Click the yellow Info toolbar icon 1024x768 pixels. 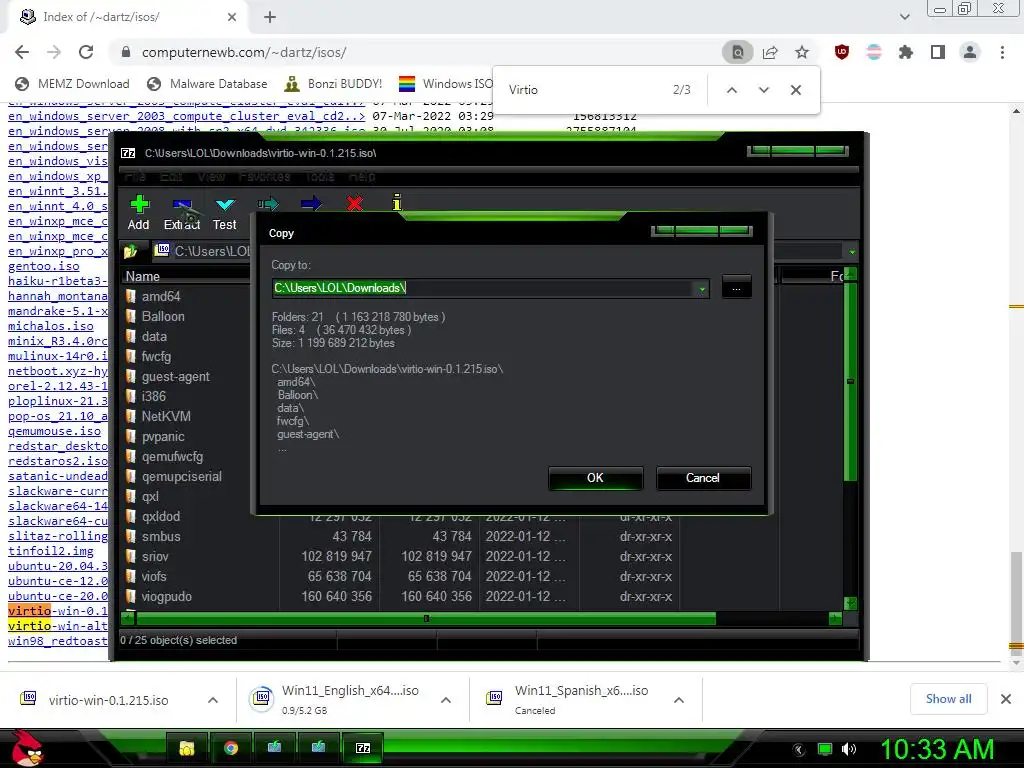point(396,202)
